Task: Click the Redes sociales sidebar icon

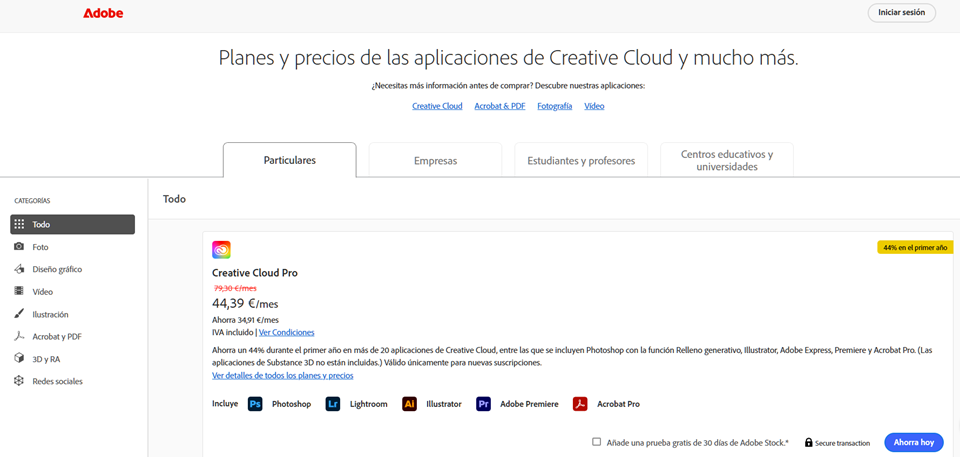Action: tap(20, 381)
